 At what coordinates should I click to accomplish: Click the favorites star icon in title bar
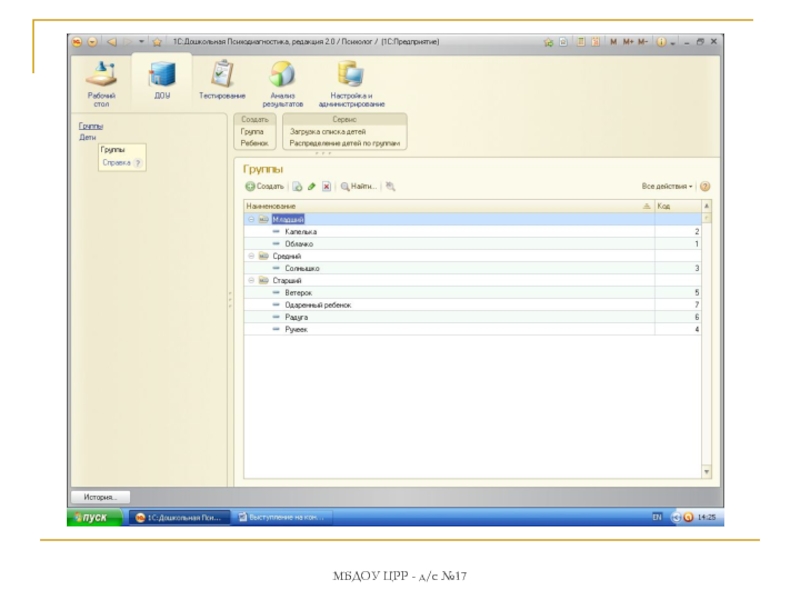coord(157,42)
